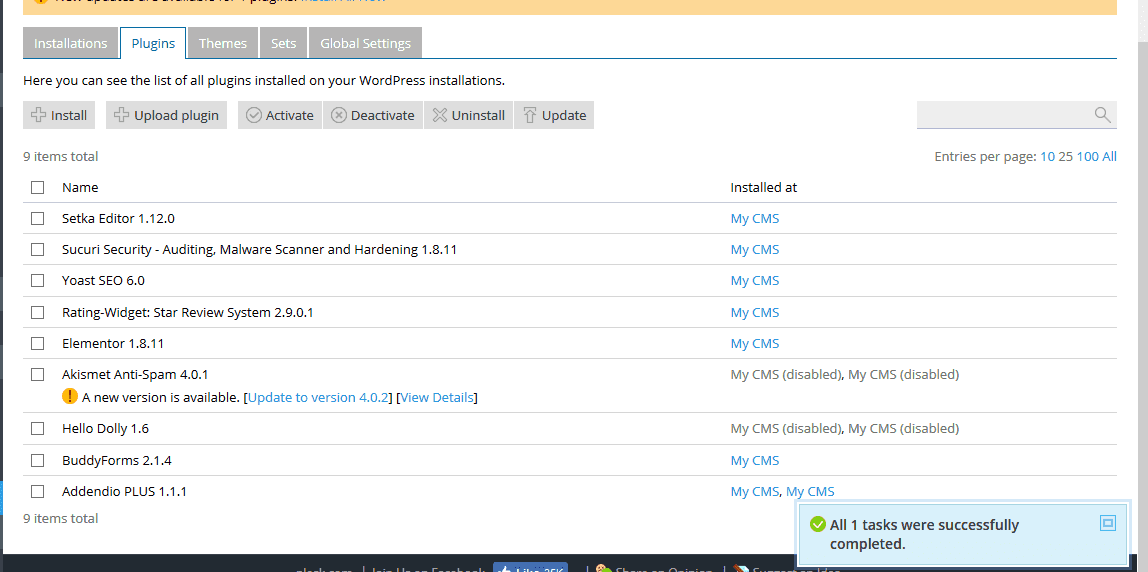Select the Plugins tab
The width and height of the screenshot is (1148, 572).
153,43
